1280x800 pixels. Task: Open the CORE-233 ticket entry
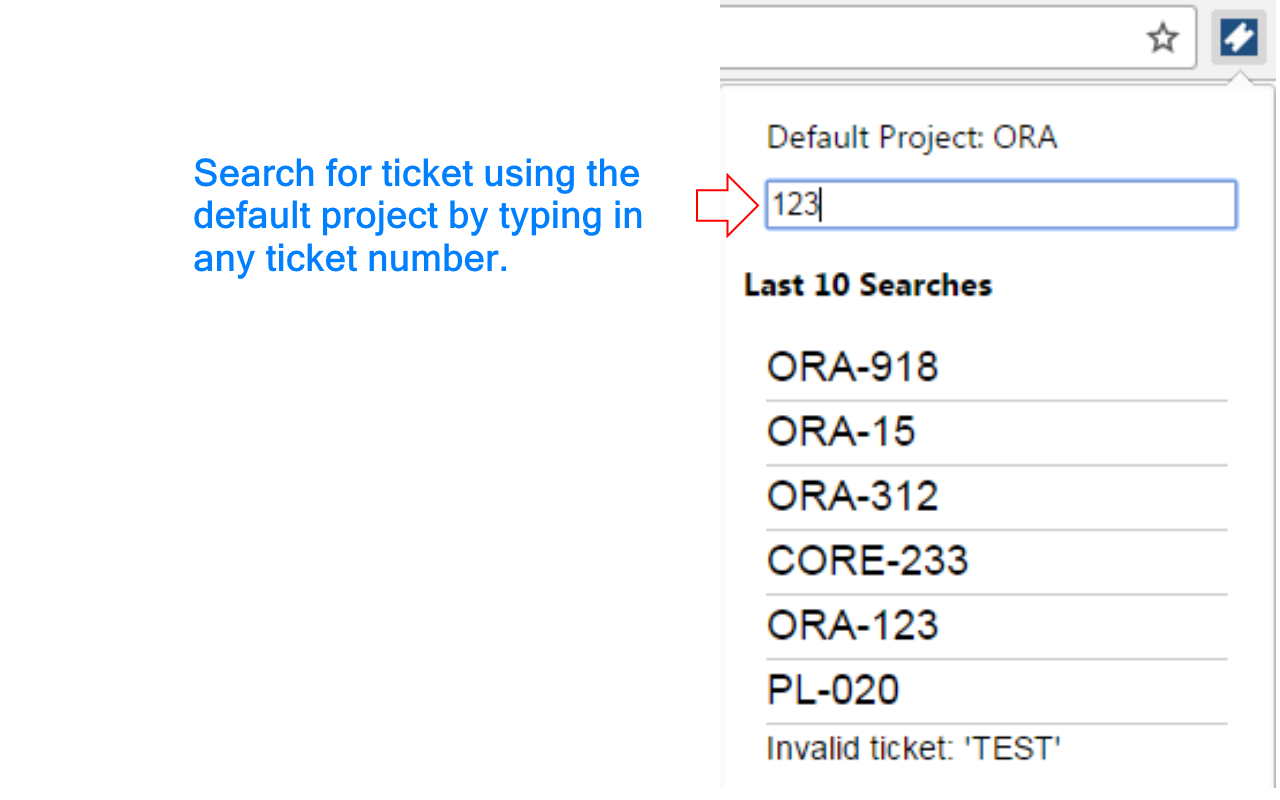pos(866,560)
